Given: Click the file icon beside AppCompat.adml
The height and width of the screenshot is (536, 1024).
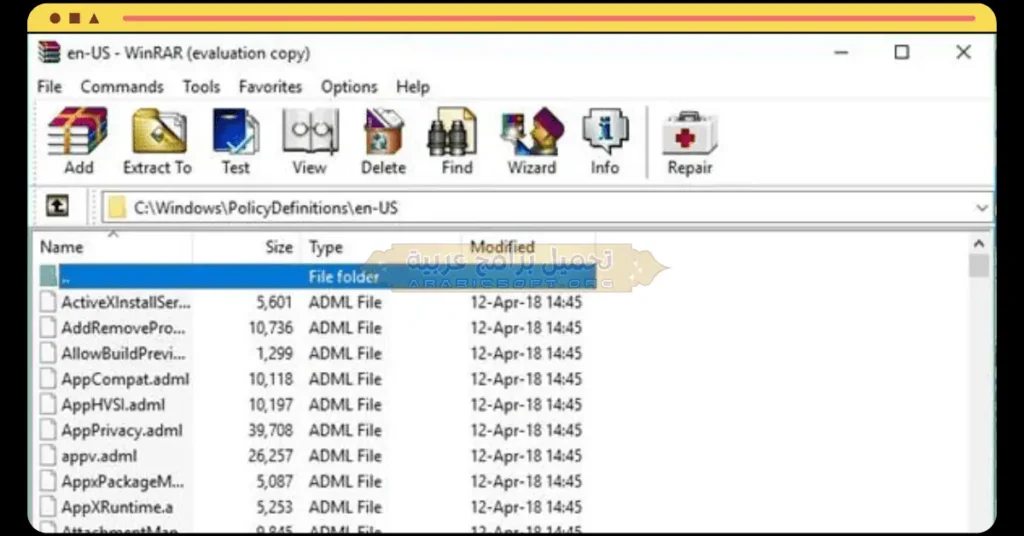Looking at the screenshot, I should [48, 379].
